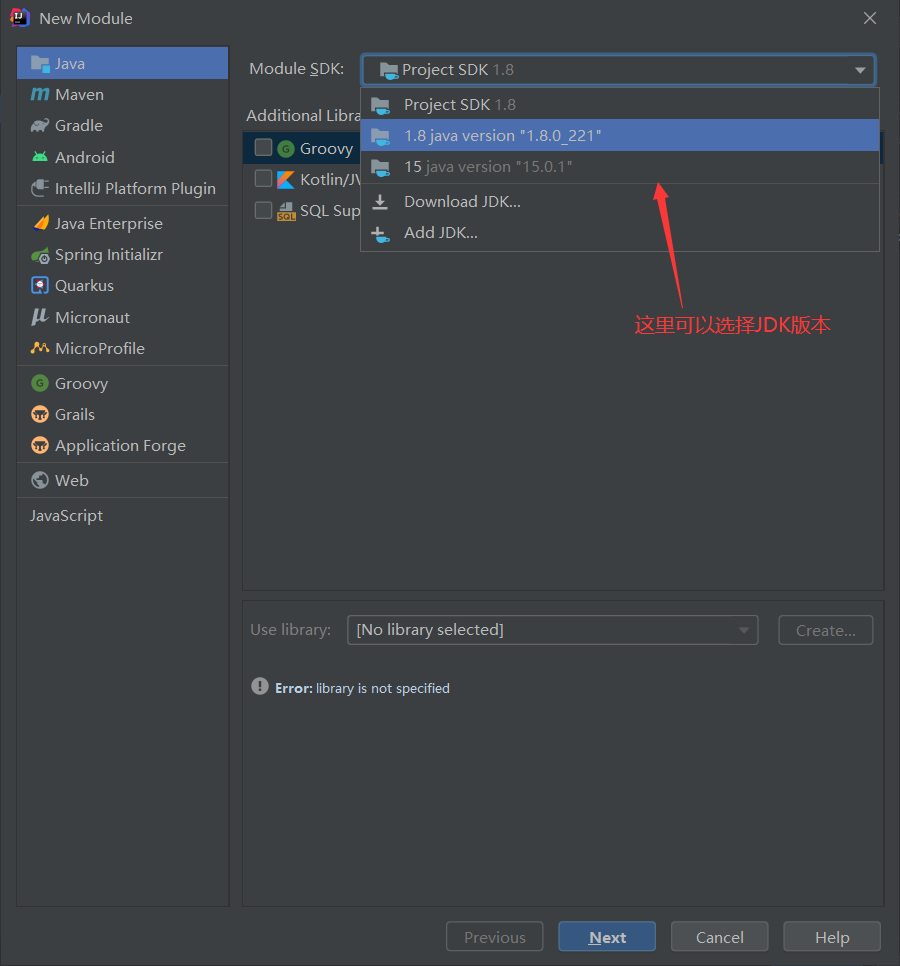The image size is (900, 966).
Task: Select Download JDK... option
Action: click(620, 201)
